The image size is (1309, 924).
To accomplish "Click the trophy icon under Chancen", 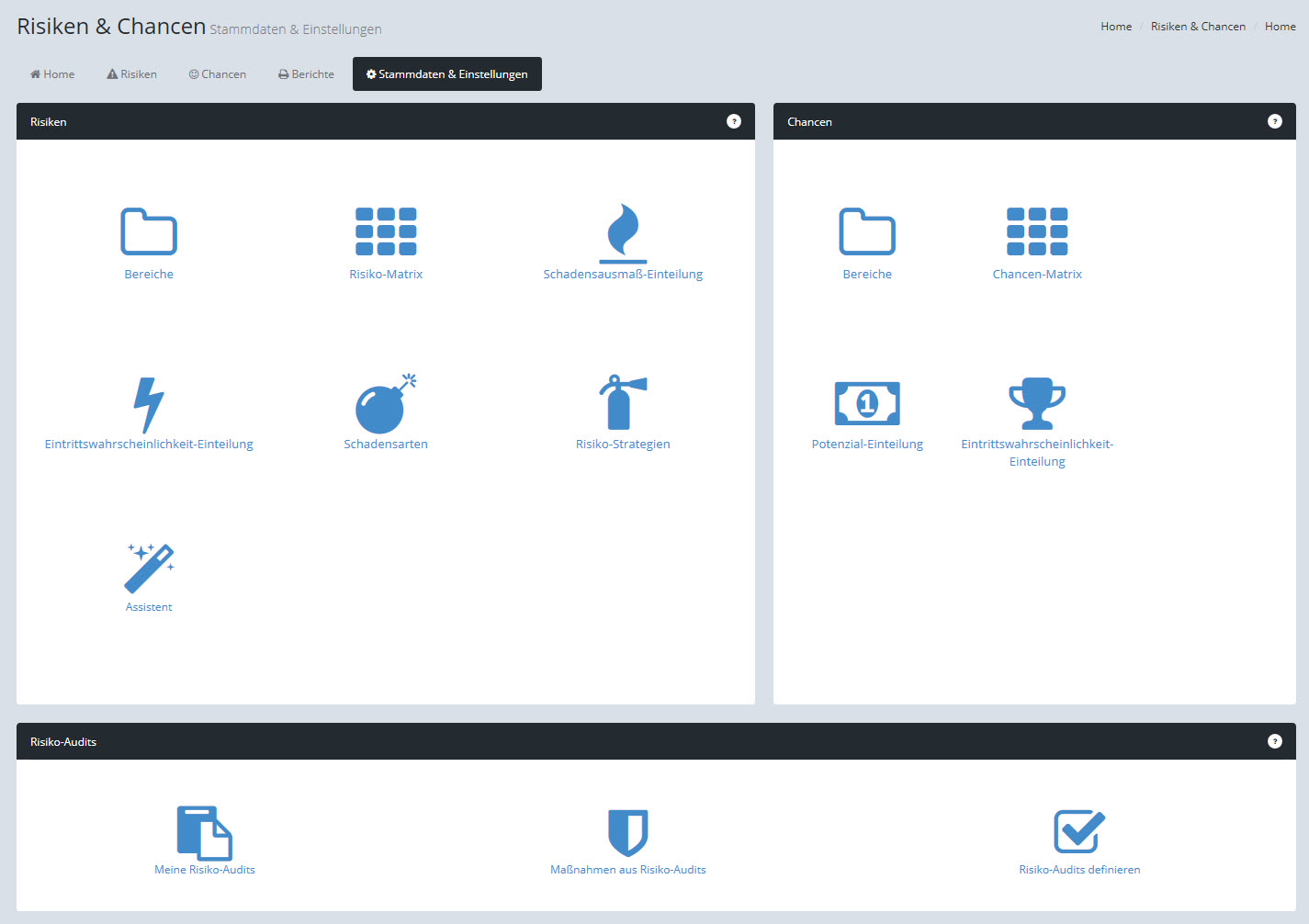I will [x=1036, y=403].
